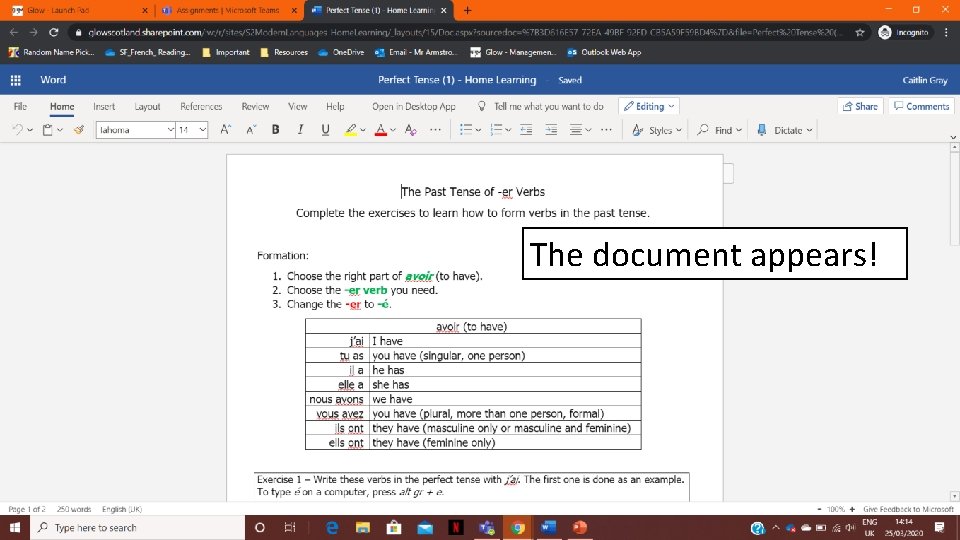Expand the Dictate options arrow
Viewport: 960px width, 540px height.
tap(809, 130)
